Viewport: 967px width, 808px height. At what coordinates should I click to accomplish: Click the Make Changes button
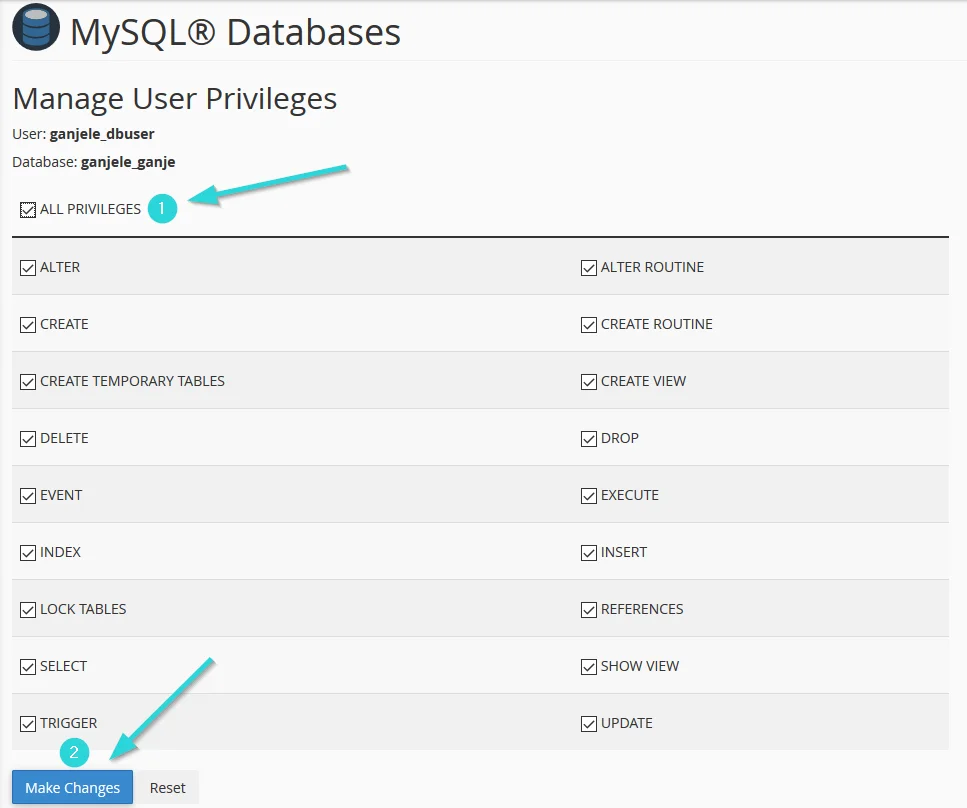pyautogui.click(x=72, y=788)
